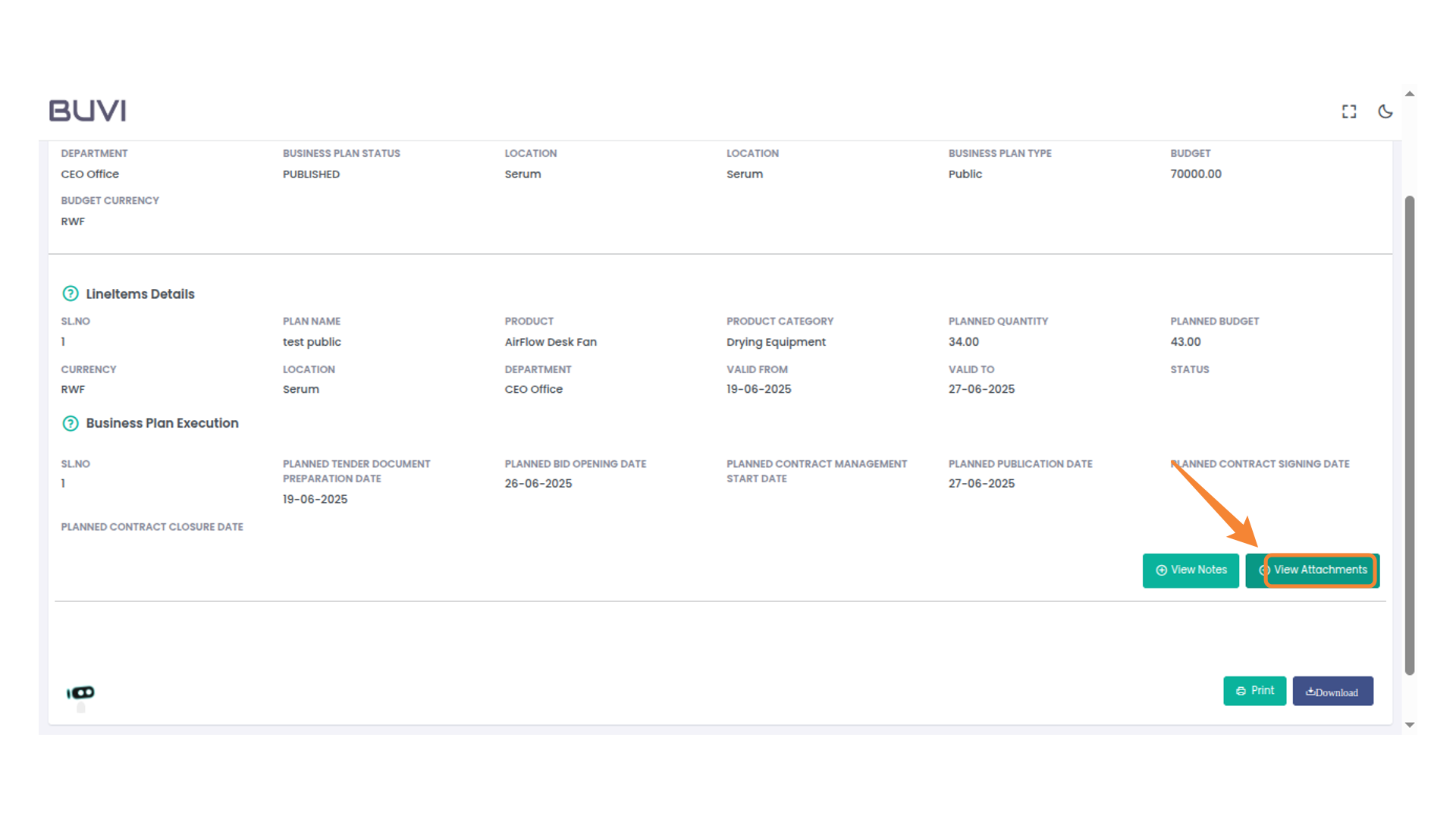This screenshot has width=1456, height=819.
Task: Open View Attachments
Action: (1319, 570)
